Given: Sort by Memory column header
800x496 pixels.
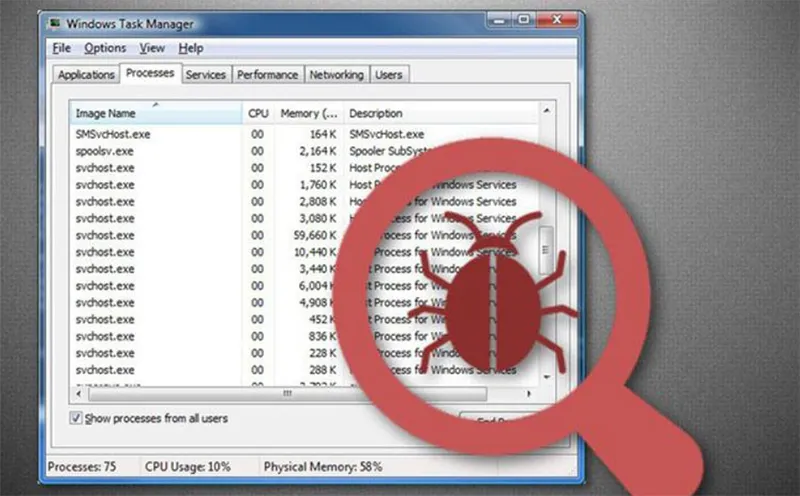Looking at the screenshot, I should tap(309, 113).
